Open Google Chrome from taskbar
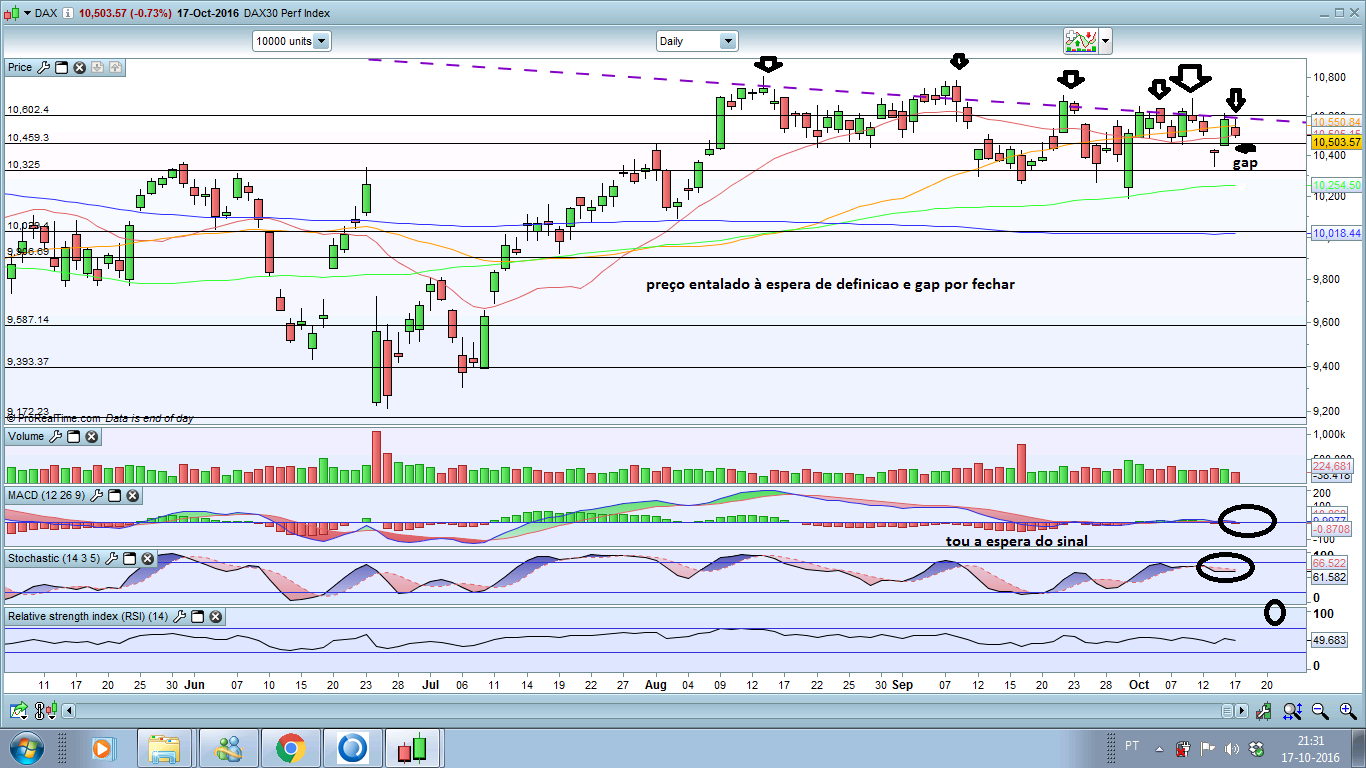 coord(291,748)
